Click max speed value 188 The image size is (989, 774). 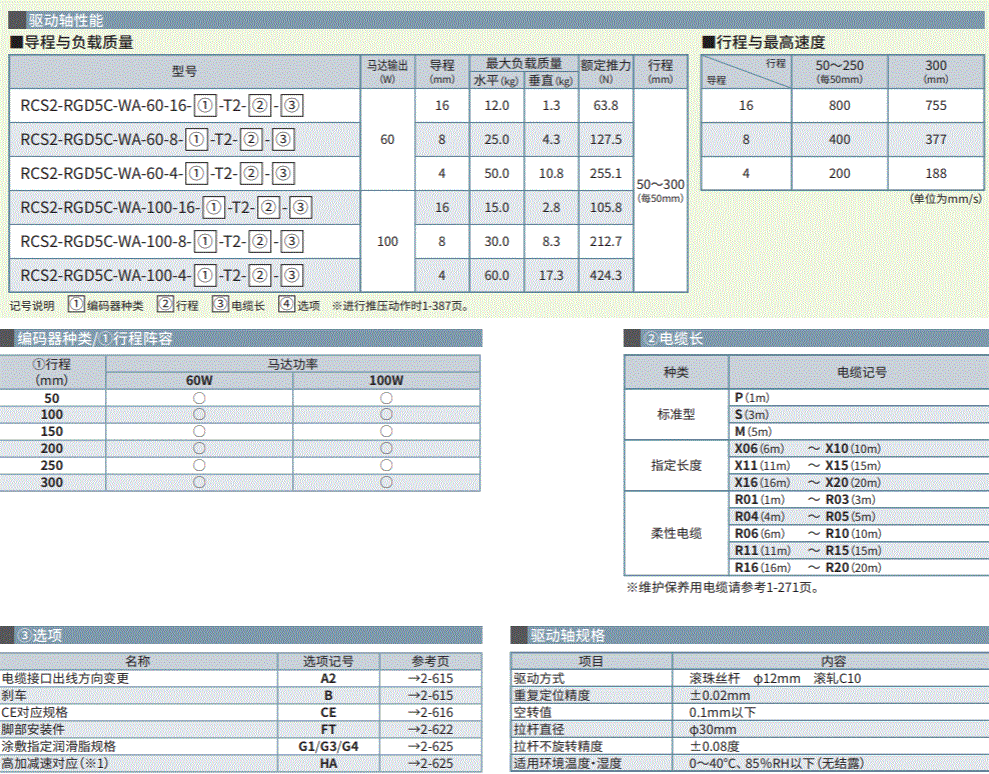coord(936,173)
